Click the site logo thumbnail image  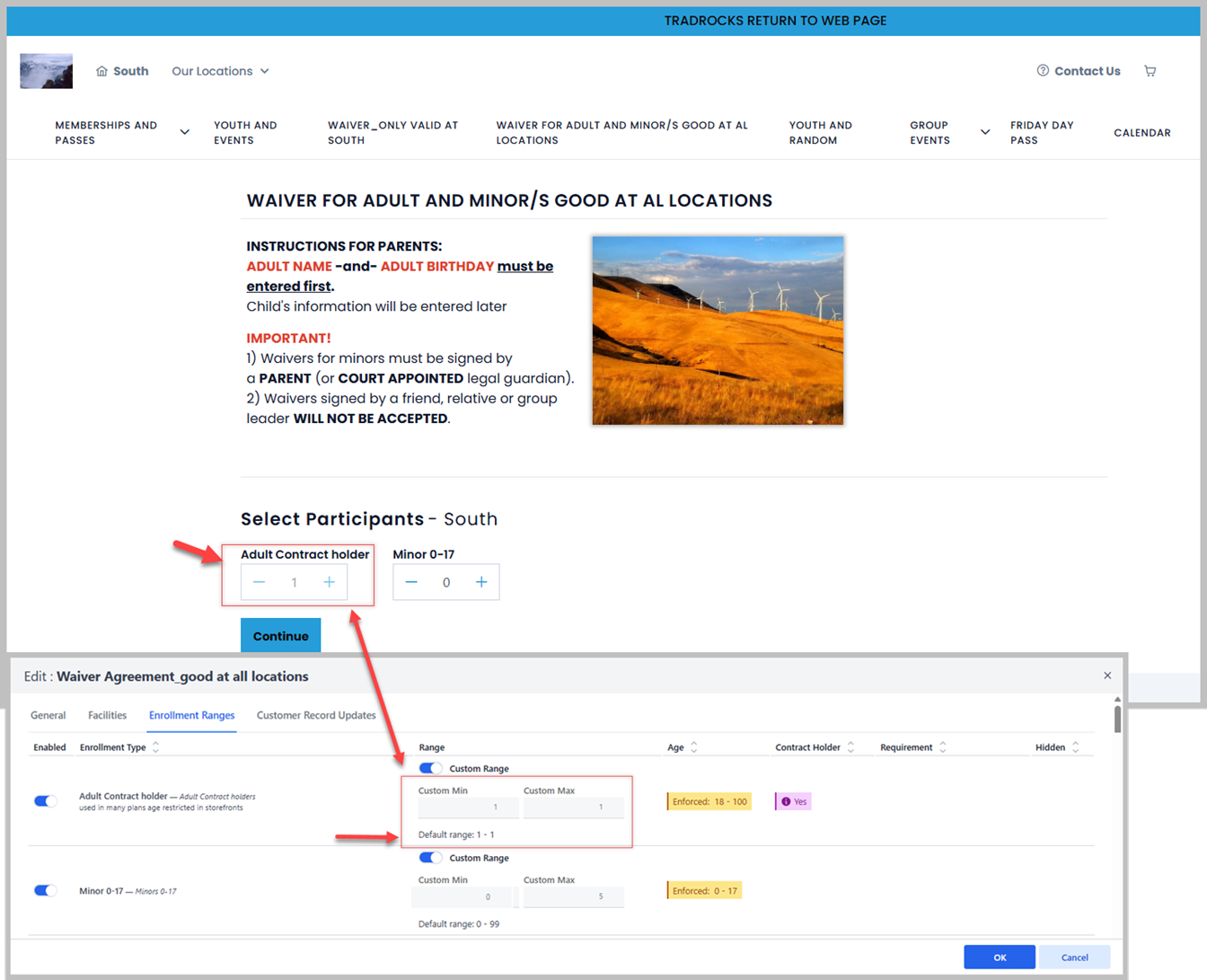46,71
